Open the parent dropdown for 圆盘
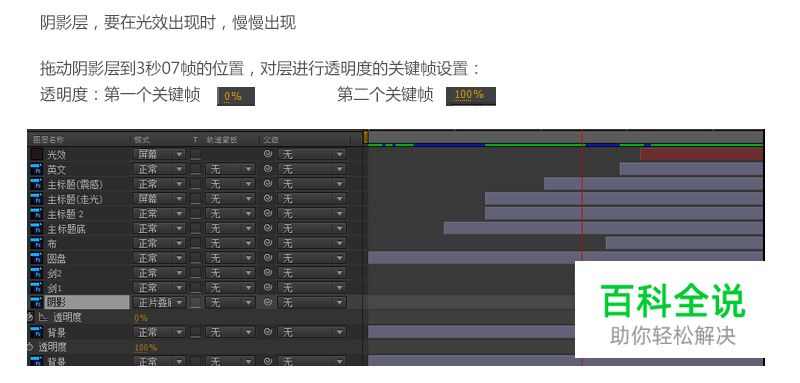This screenshot has height=383, width=800. click(x=312, y=258)
